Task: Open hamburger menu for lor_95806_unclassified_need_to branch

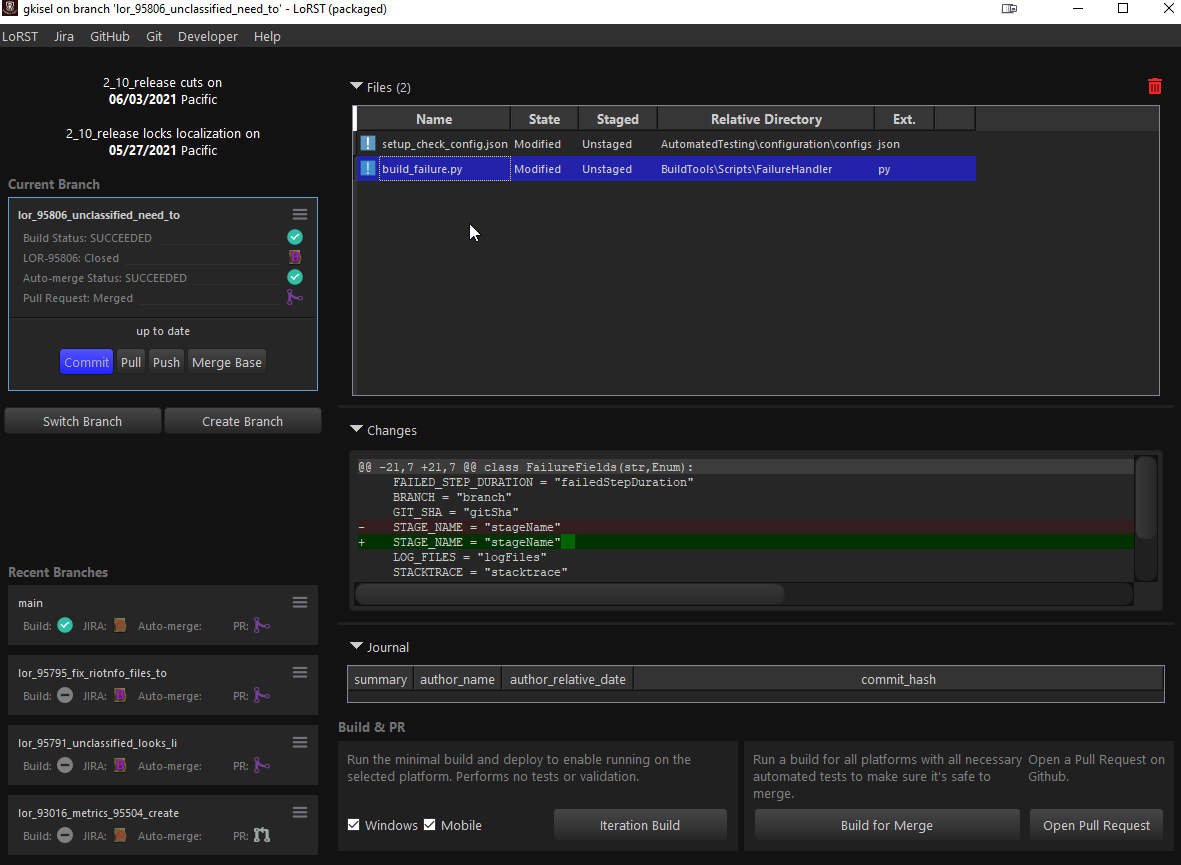Action: (299, 214)
